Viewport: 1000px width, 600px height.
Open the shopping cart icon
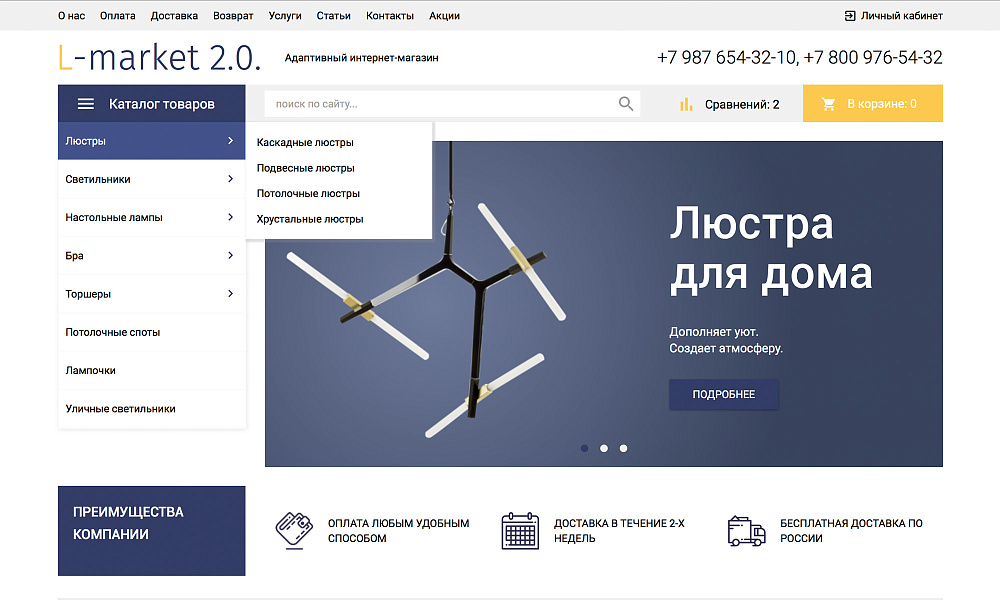(826, 103)
